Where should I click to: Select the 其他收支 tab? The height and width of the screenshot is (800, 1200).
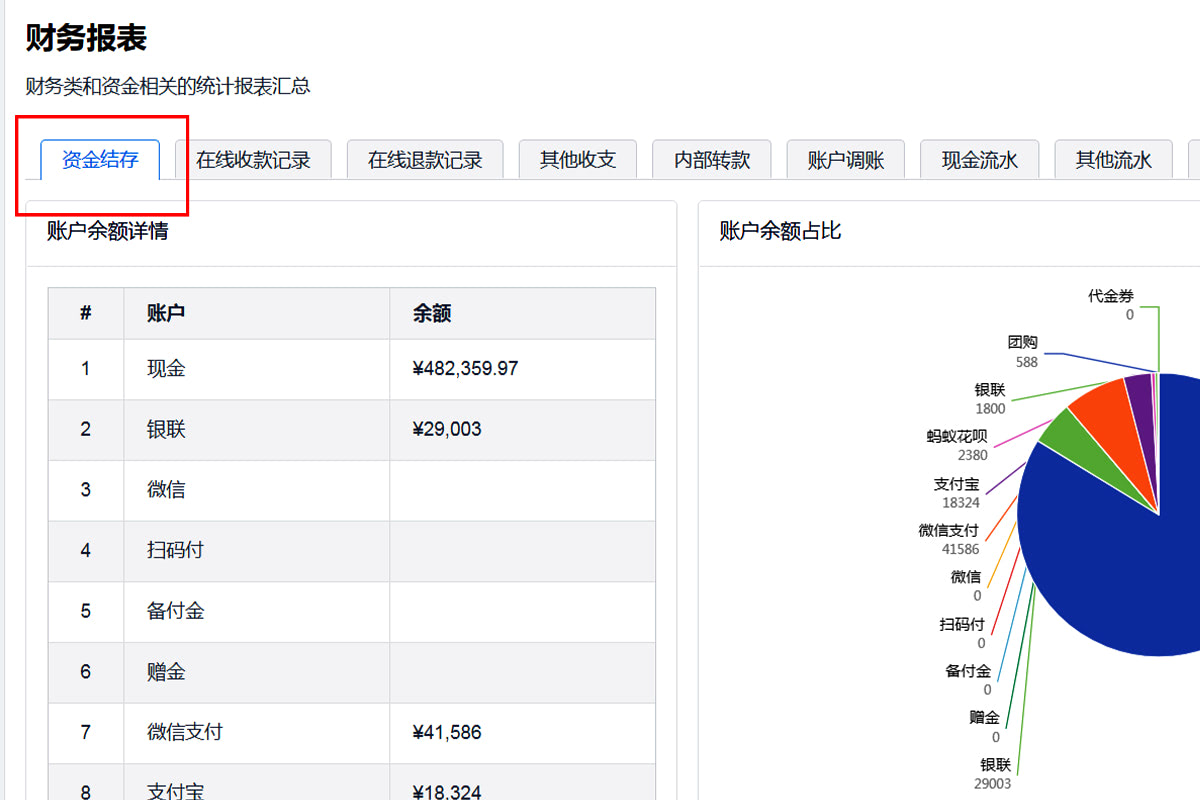coord(577,159)
